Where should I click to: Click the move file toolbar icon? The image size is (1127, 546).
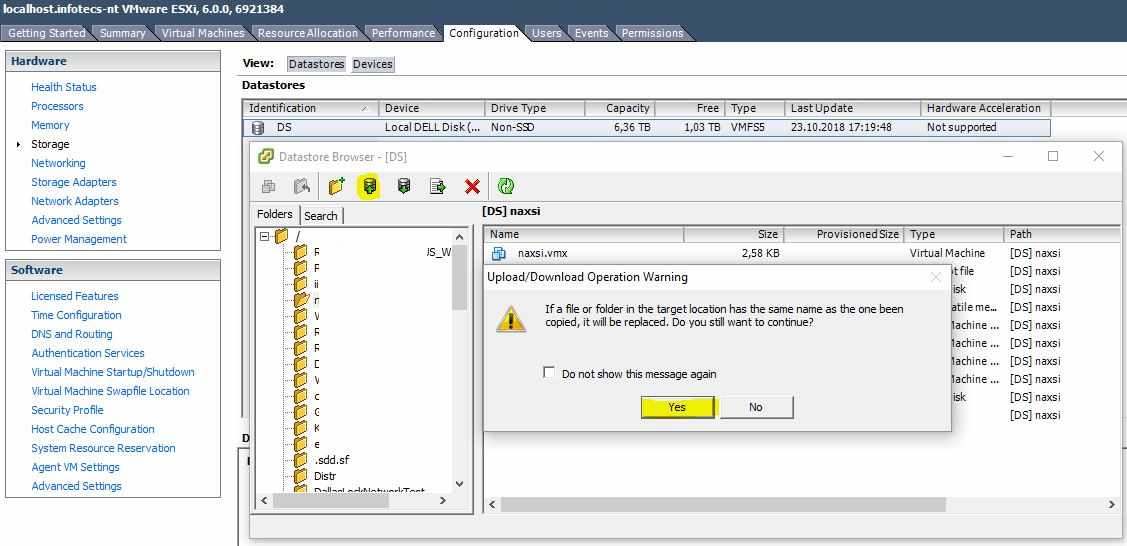[437, 186]
